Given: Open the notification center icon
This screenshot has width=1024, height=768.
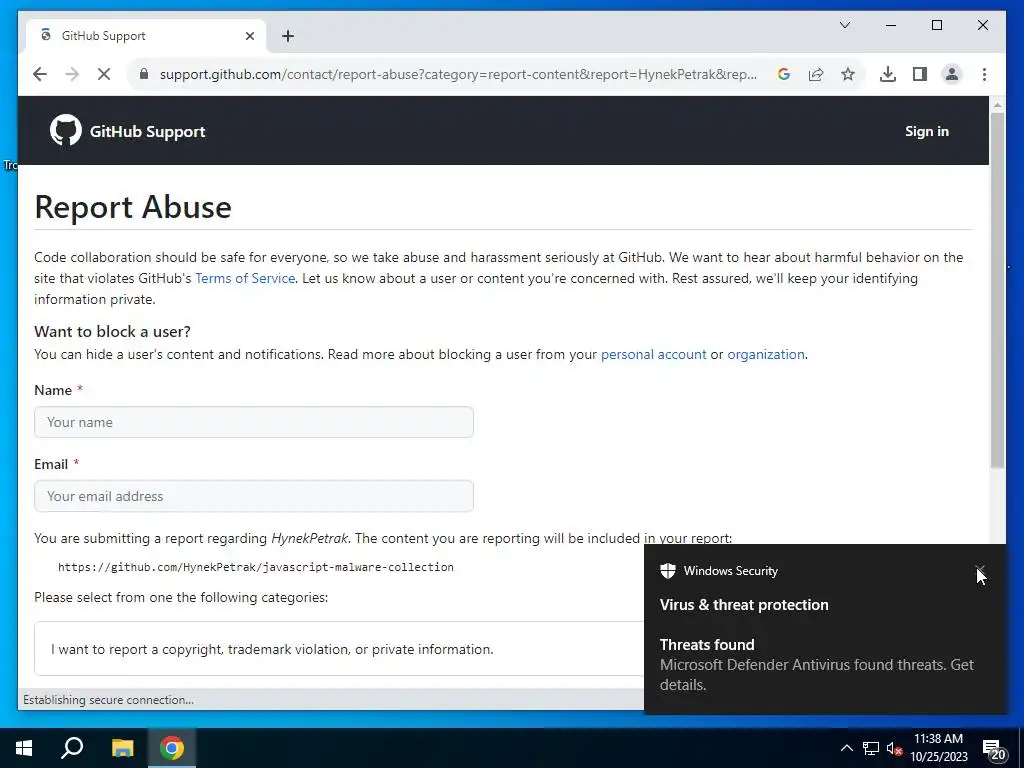Looking at the screenshot, I should pyautogui.click(x=995, y=749).
